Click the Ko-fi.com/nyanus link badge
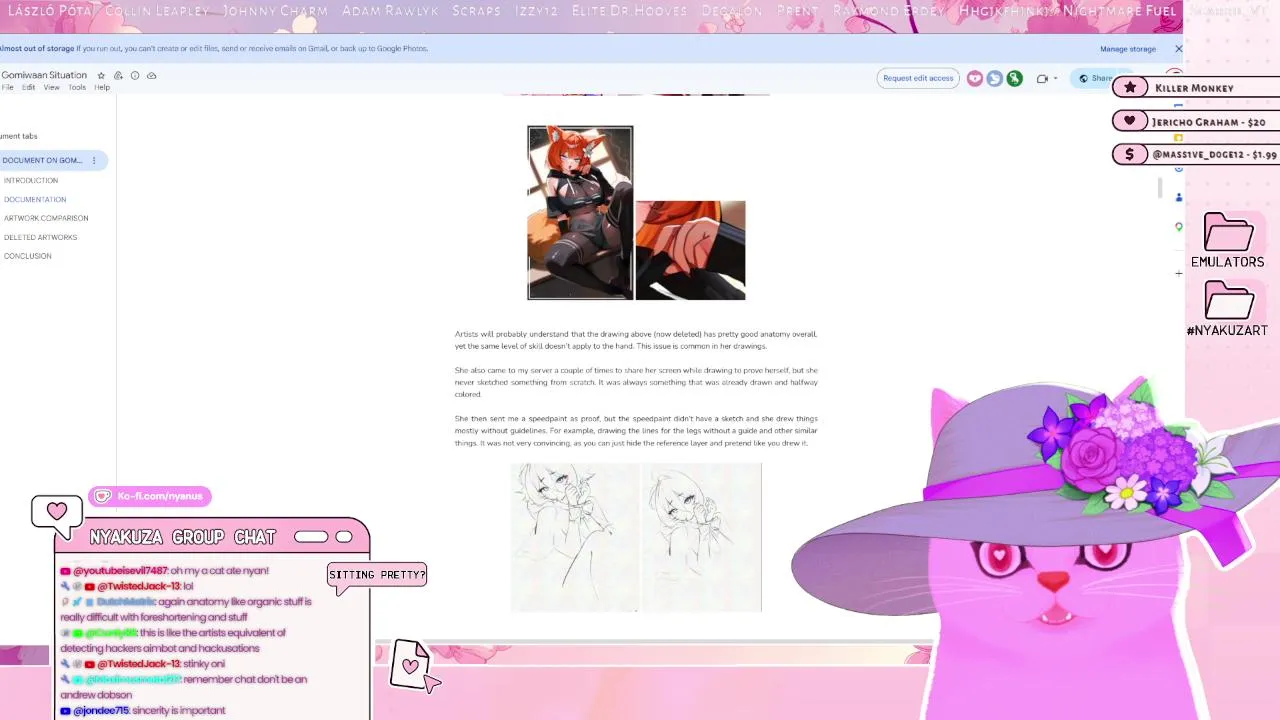The height and width of the screenshot is (720, 1280). (x=152, y=496)
